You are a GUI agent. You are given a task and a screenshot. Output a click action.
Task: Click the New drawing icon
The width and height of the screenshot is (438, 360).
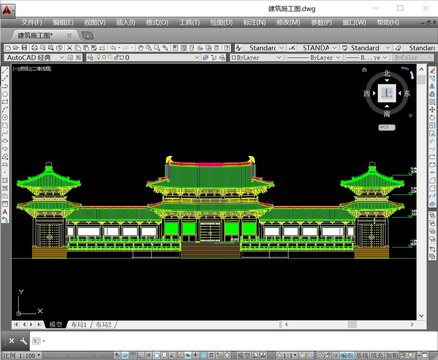[8, 48]
